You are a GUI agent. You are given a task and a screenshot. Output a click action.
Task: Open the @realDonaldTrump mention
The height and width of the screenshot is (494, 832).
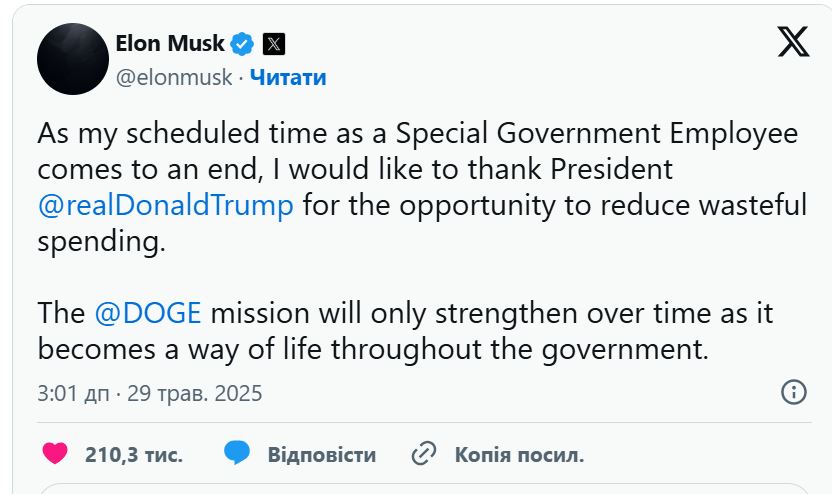coord(166,205)
